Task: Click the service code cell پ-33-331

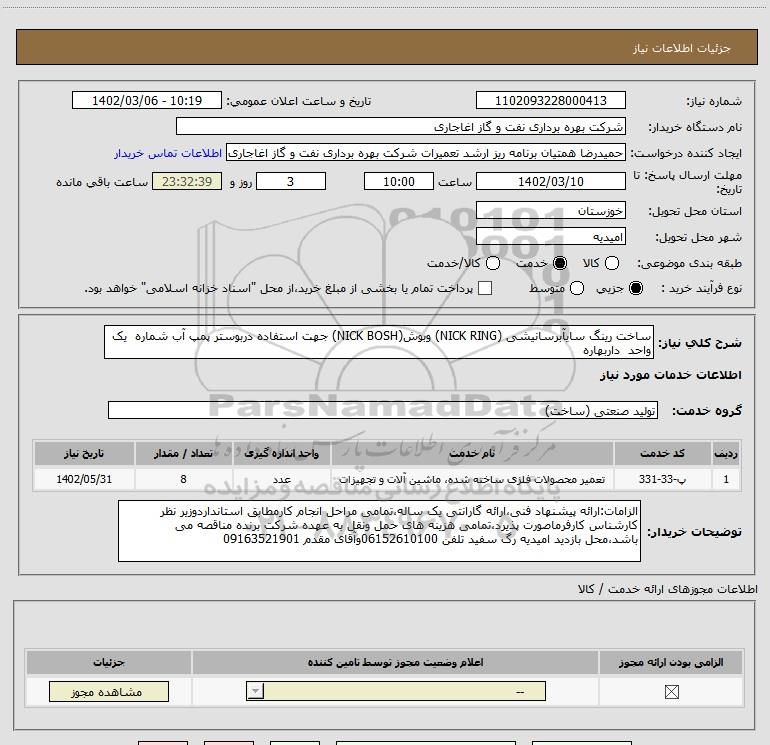Action: (662, 479)
